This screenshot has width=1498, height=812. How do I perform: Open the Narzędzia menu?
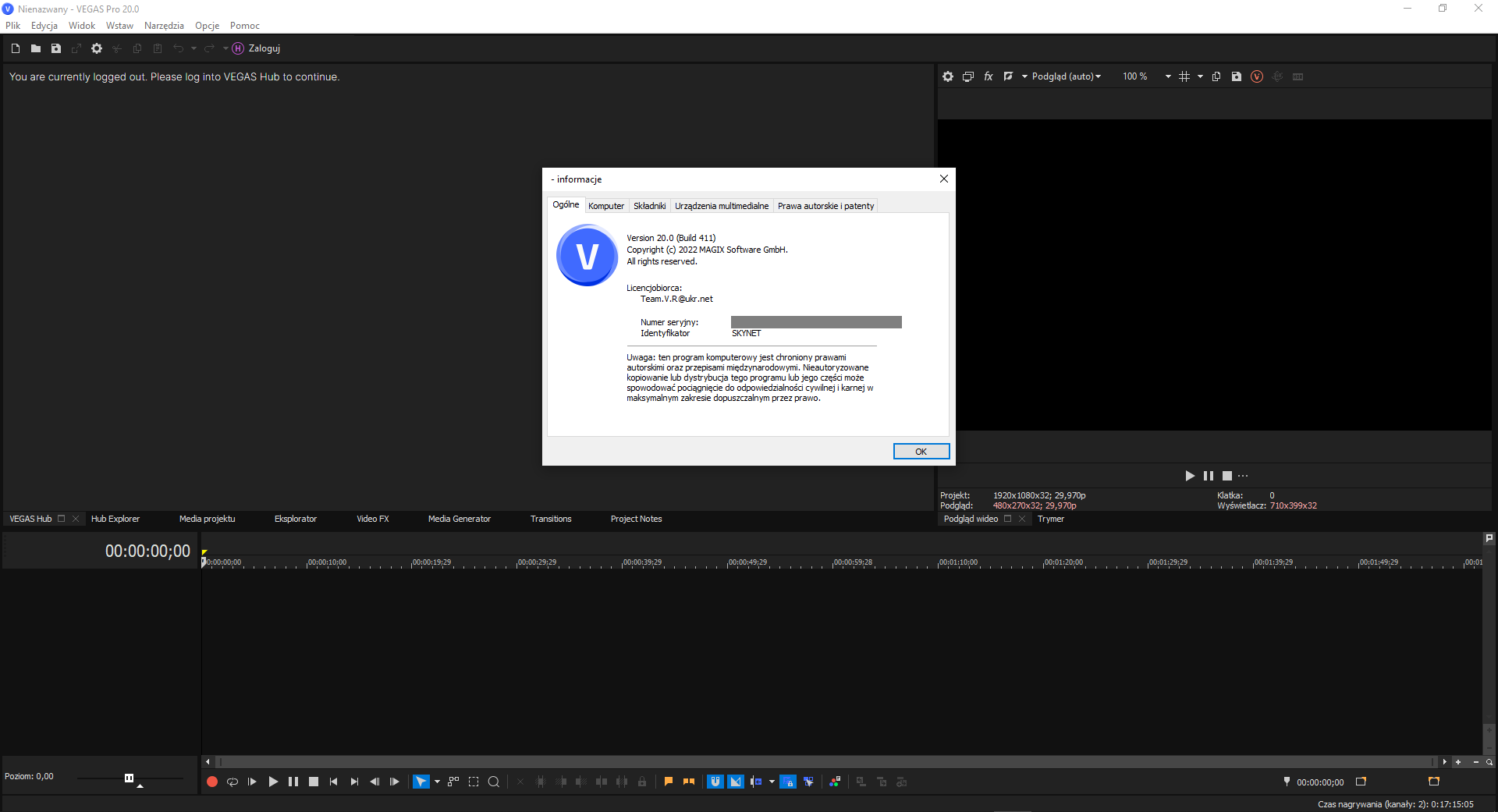point(164,26)
